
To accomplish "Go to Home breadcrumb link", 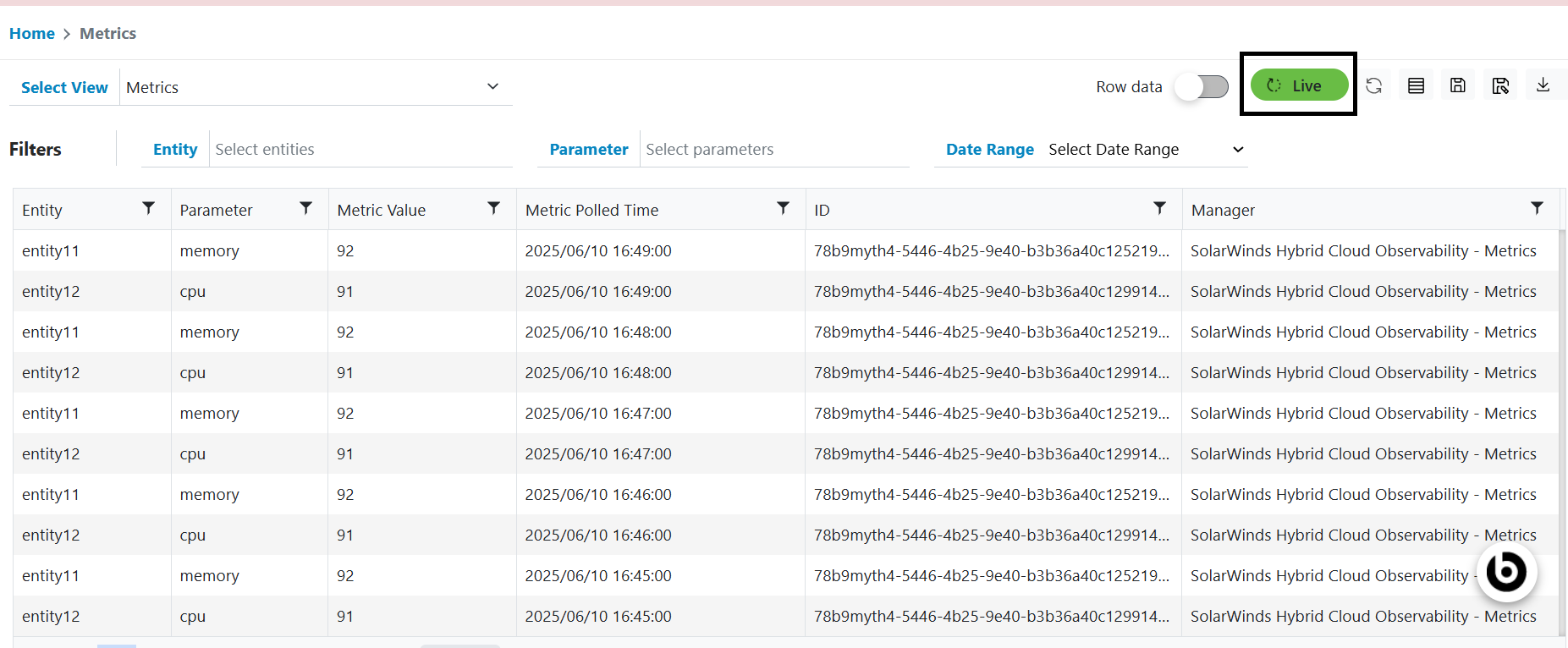I will [32, 34].
